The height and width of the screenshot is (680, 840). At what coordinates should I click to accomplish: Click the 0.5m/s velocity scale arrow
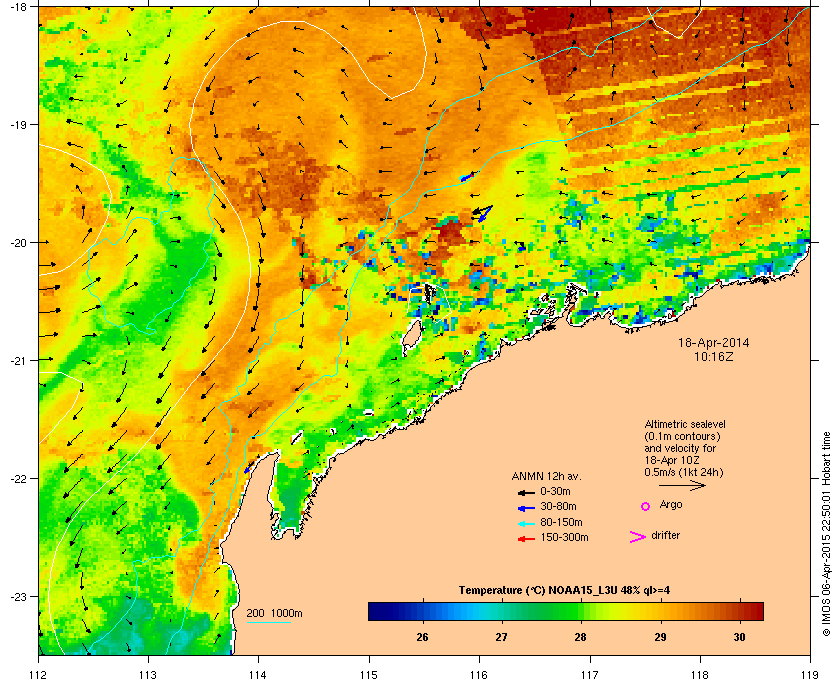pyautogui.click(x=682, y=485)
